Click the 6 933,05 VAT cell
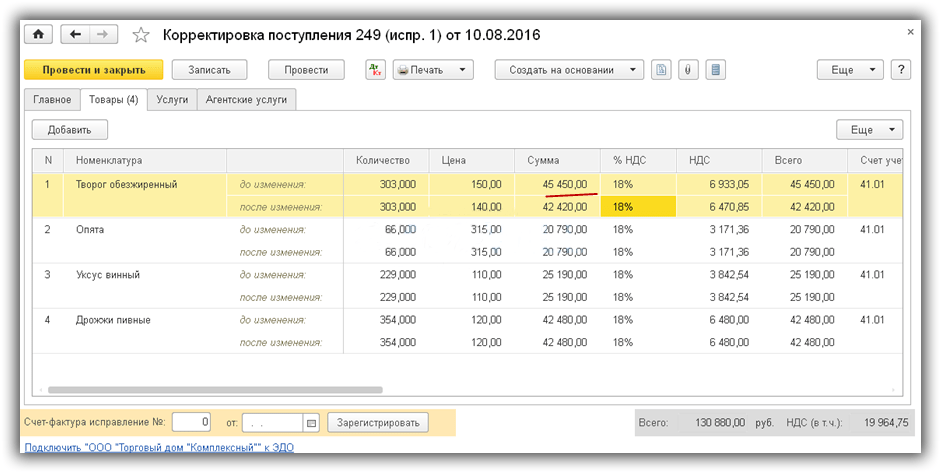This screenshot has height=473, width=941. (719, 185)
